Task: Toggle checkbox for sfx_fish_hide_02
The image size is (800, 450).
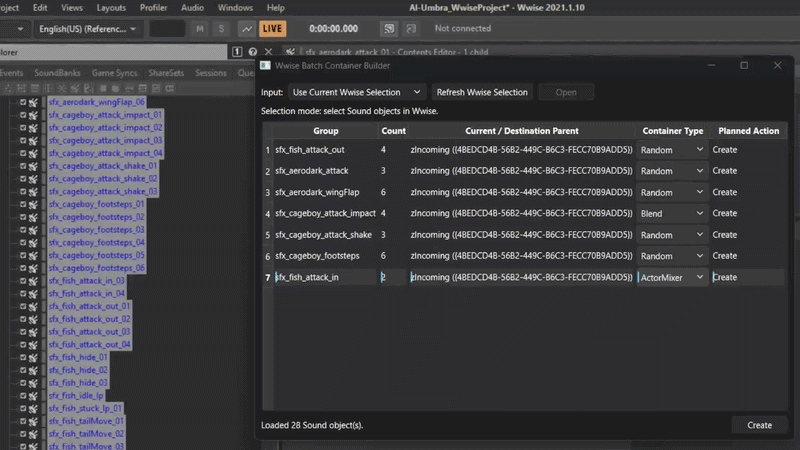Action: coord(23,370)
